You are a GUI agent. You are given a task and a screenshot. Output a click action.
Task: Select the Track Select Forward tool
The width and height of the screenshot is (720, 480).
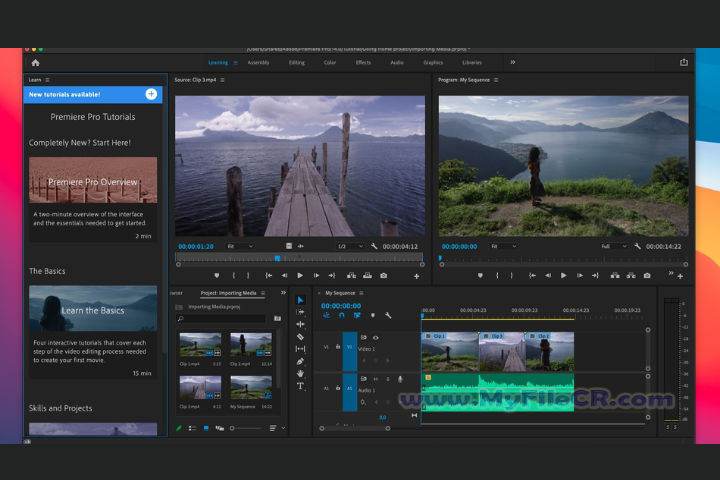coord(300,312)
